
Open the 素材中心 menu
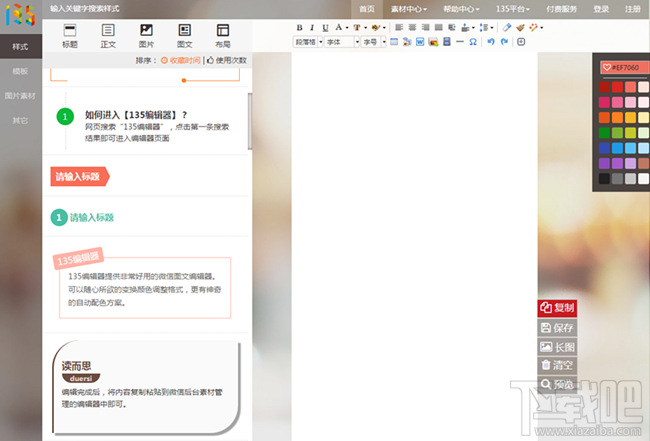(x=408, y=8)
